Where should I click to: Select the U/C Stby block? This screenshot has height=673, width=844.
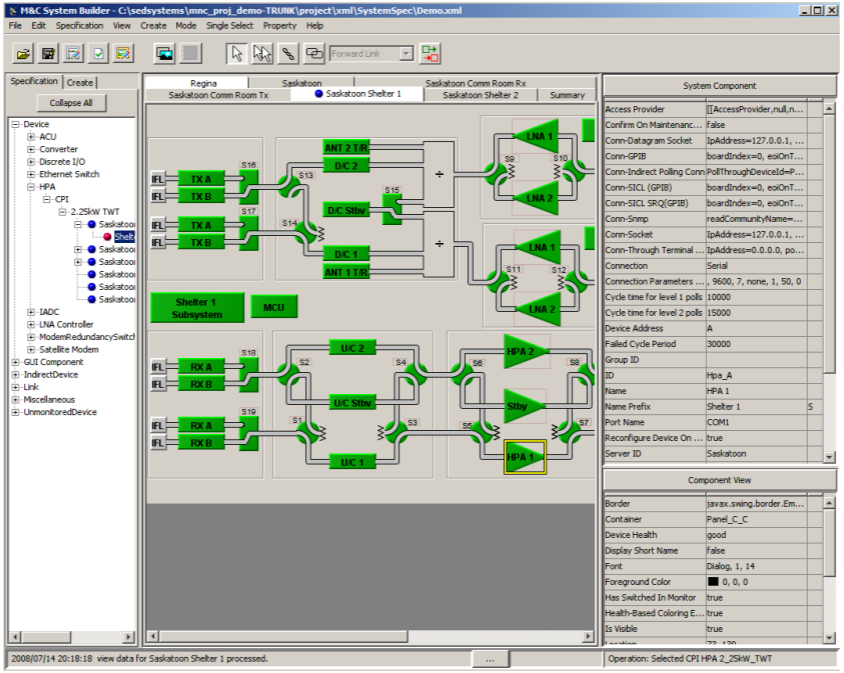tap(352, 403)
